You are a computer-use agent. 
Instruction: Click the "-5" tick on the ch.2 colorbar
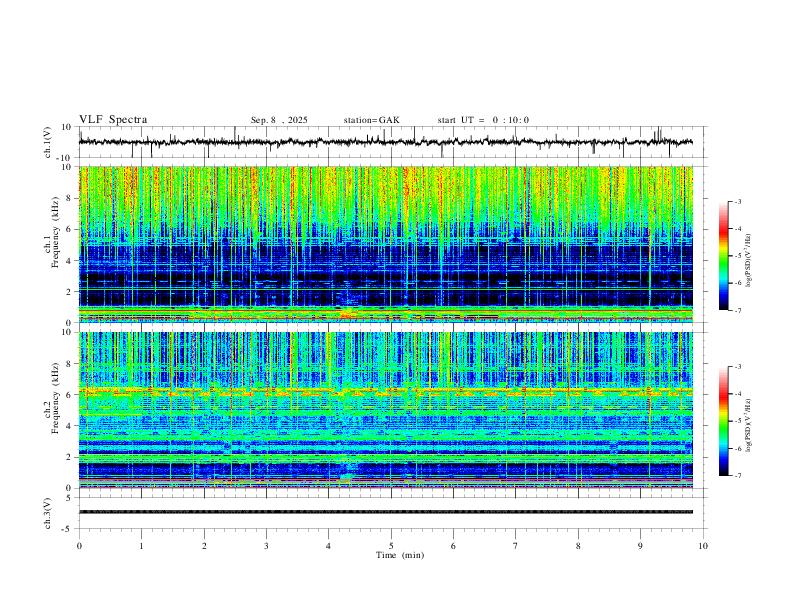coord(738,421)
